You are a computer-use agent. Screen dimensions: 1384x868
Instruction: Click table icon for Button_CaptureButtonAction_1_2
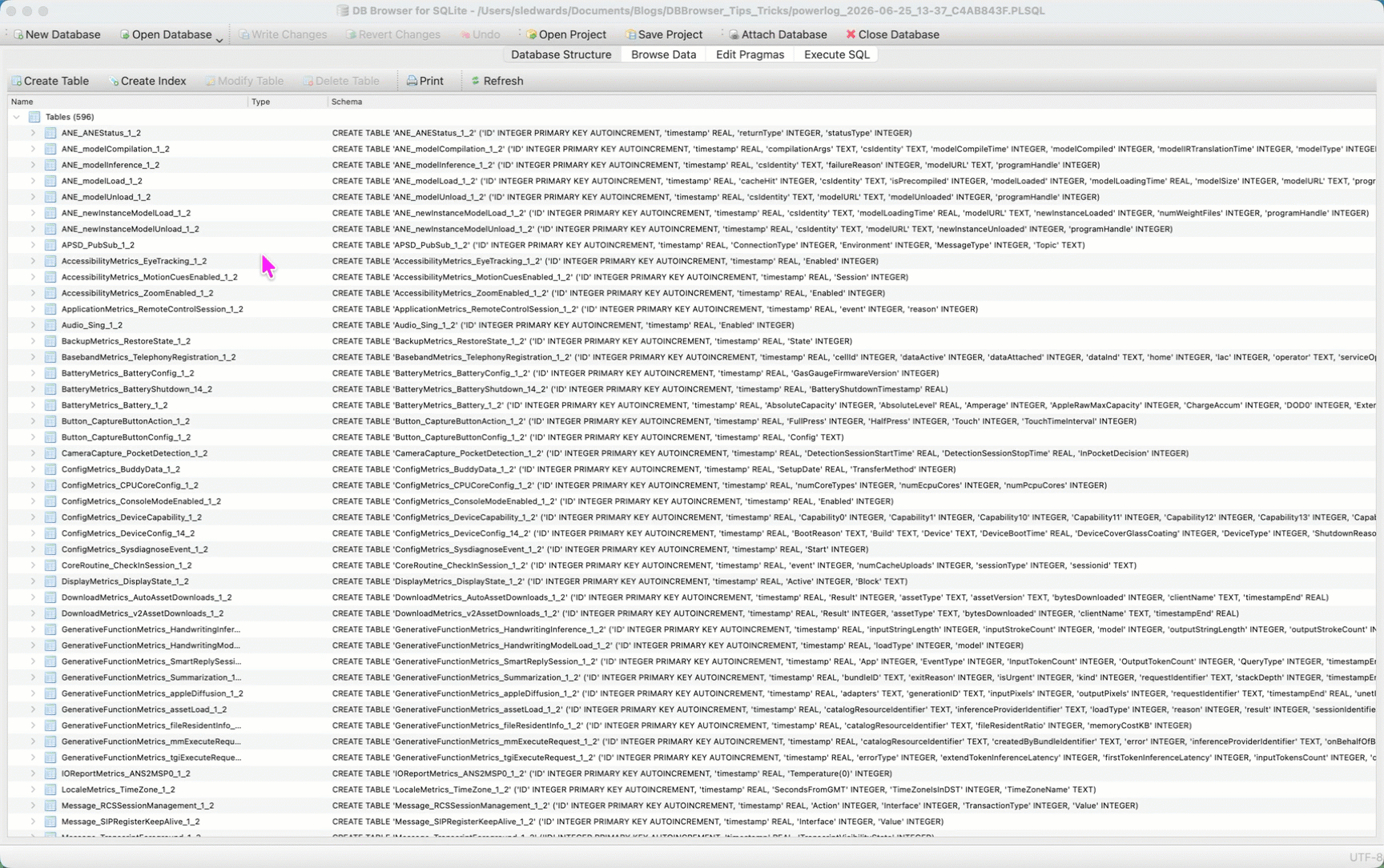pos(50,421)
